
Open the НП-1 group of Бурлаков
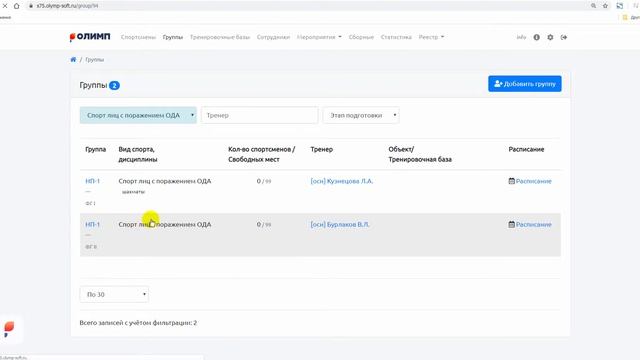[93, 224]
